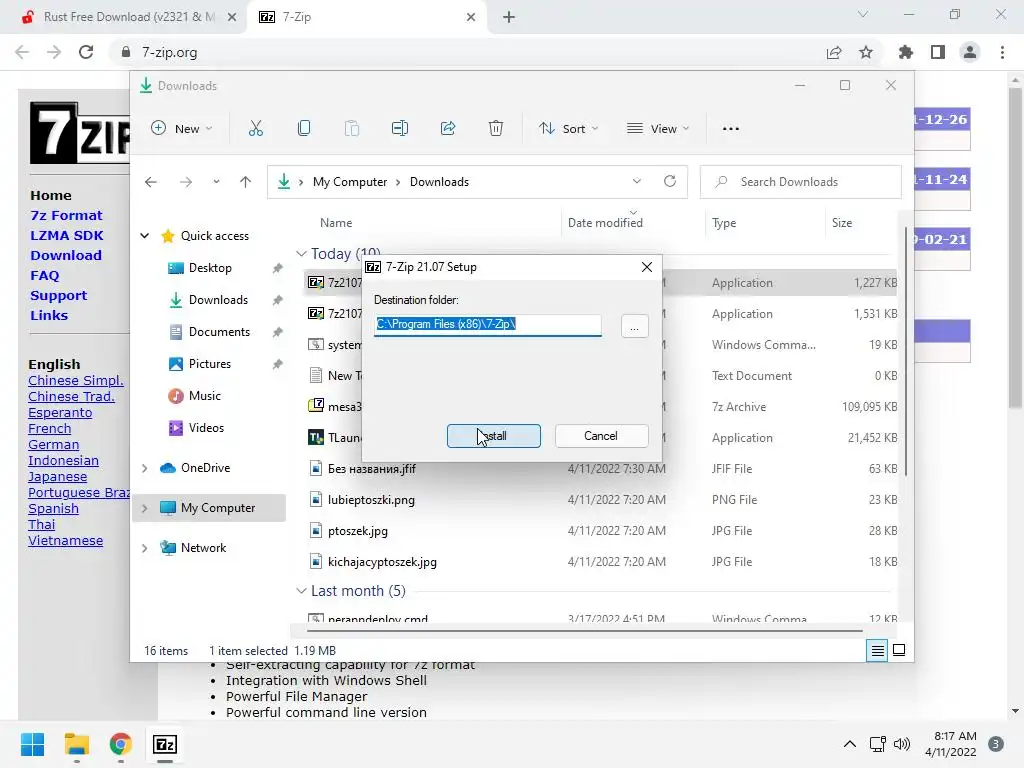Cancel the 7-Zip Setup dialog

tap(601, 436)
